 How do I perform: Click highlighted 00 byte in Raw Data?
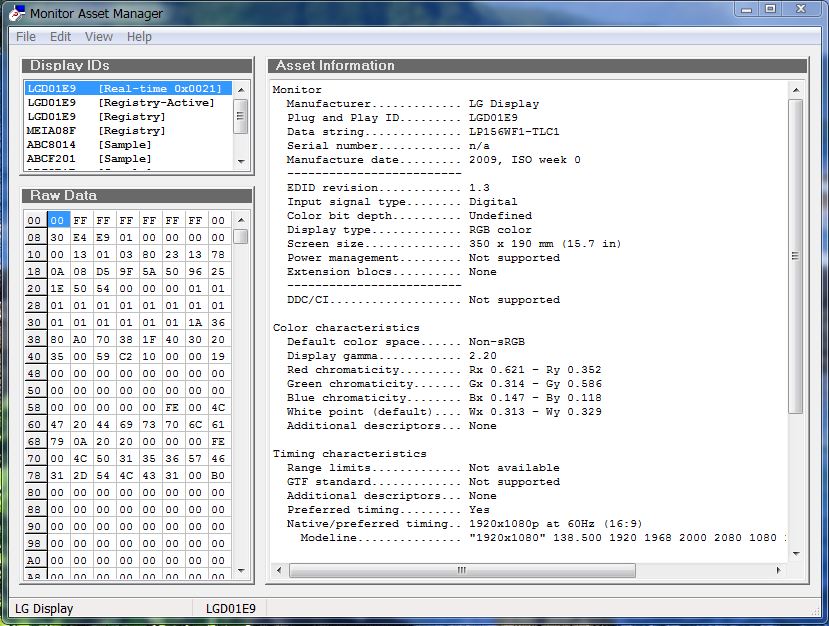pyautogui.click(x=58, y=221)
